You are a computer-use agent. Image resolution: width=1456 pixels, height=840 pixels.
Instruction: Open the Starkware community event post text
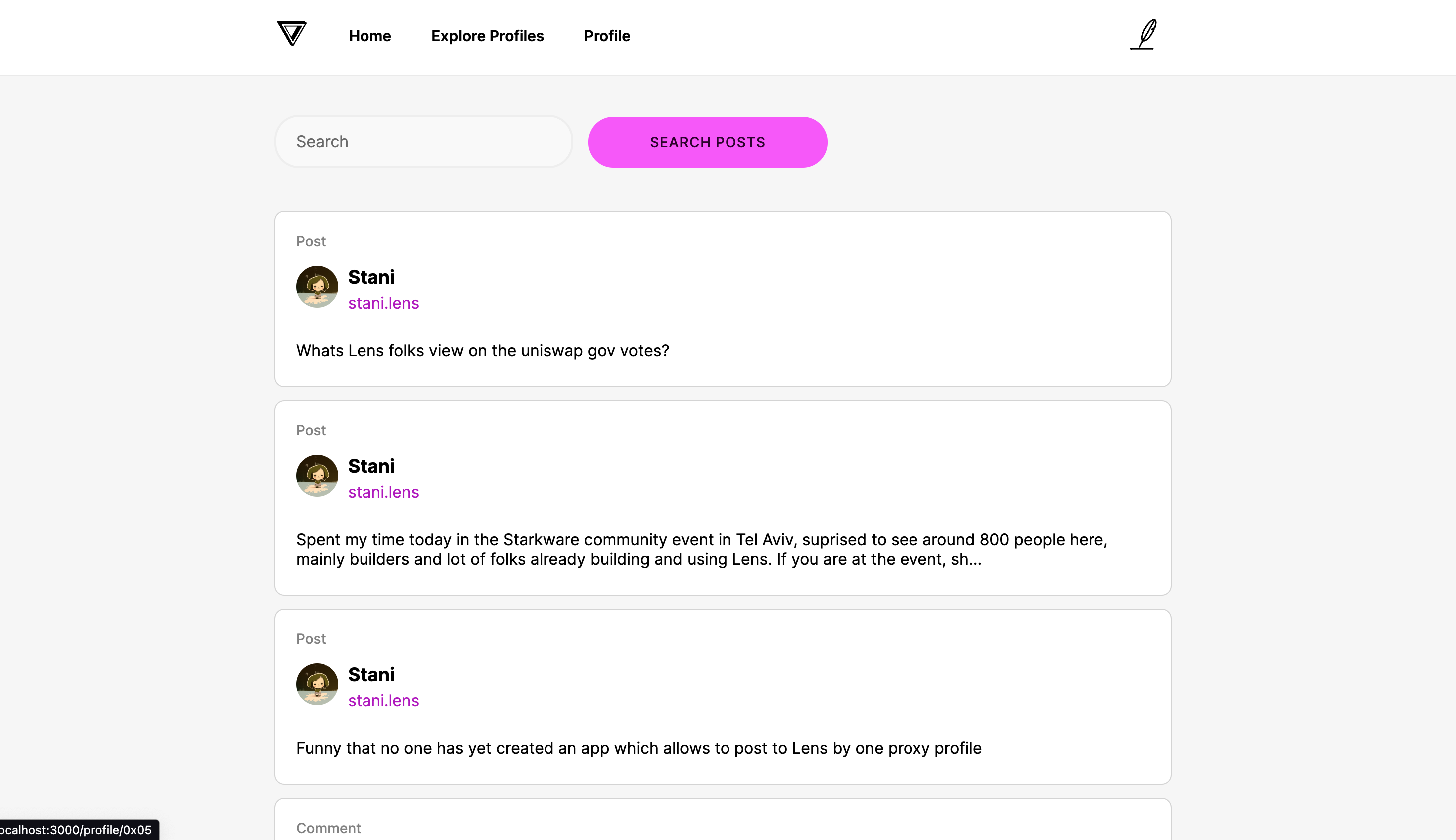[702, 549]
